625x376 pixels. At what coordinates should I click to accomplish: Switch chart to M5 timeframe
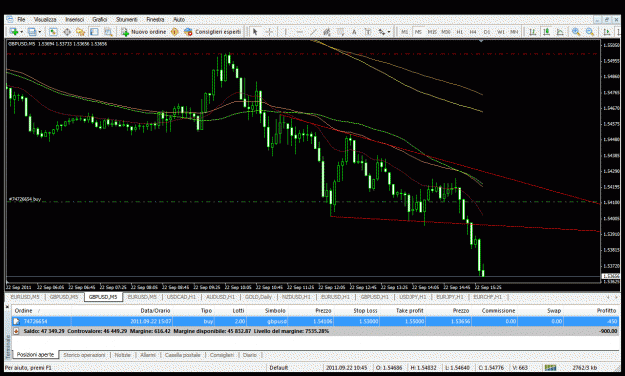pos(418,31)
